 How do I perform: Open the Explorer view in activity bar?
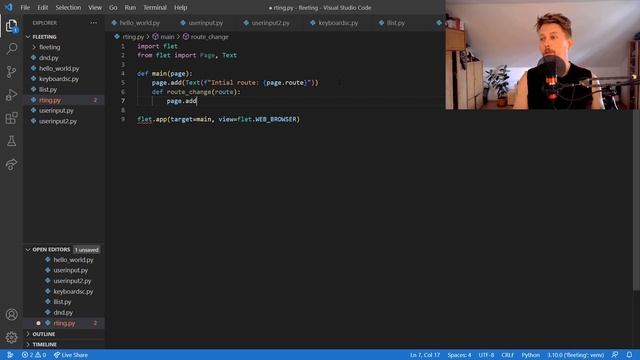pos(11,26)
